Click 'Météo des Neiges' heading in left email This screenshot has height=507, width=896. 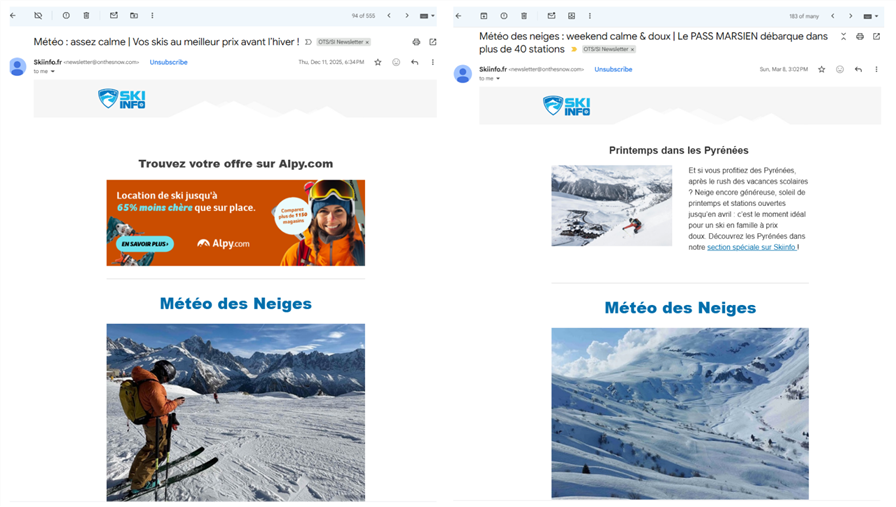pos(235,304)
